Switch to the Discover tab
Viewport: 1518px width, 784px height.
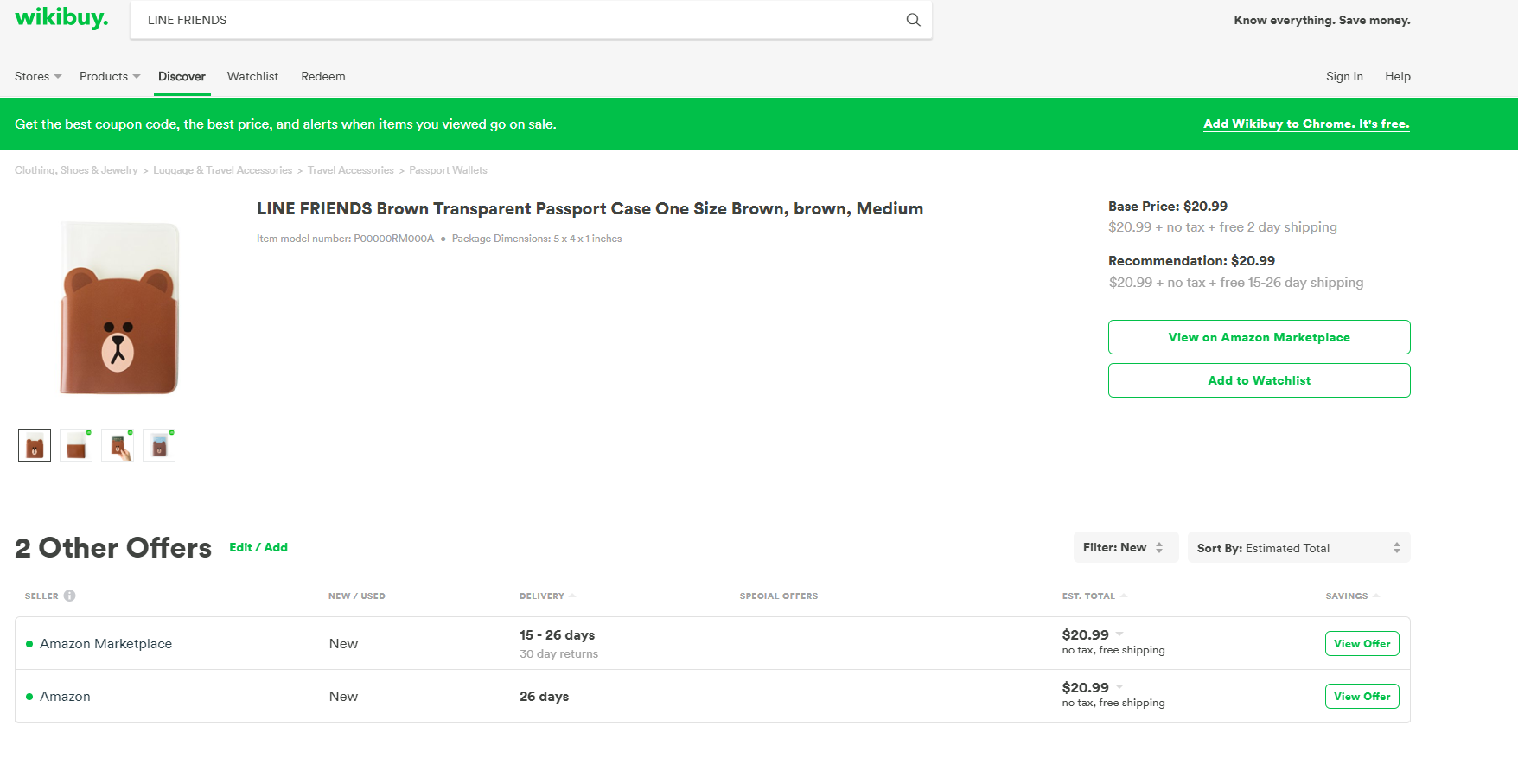182,76
